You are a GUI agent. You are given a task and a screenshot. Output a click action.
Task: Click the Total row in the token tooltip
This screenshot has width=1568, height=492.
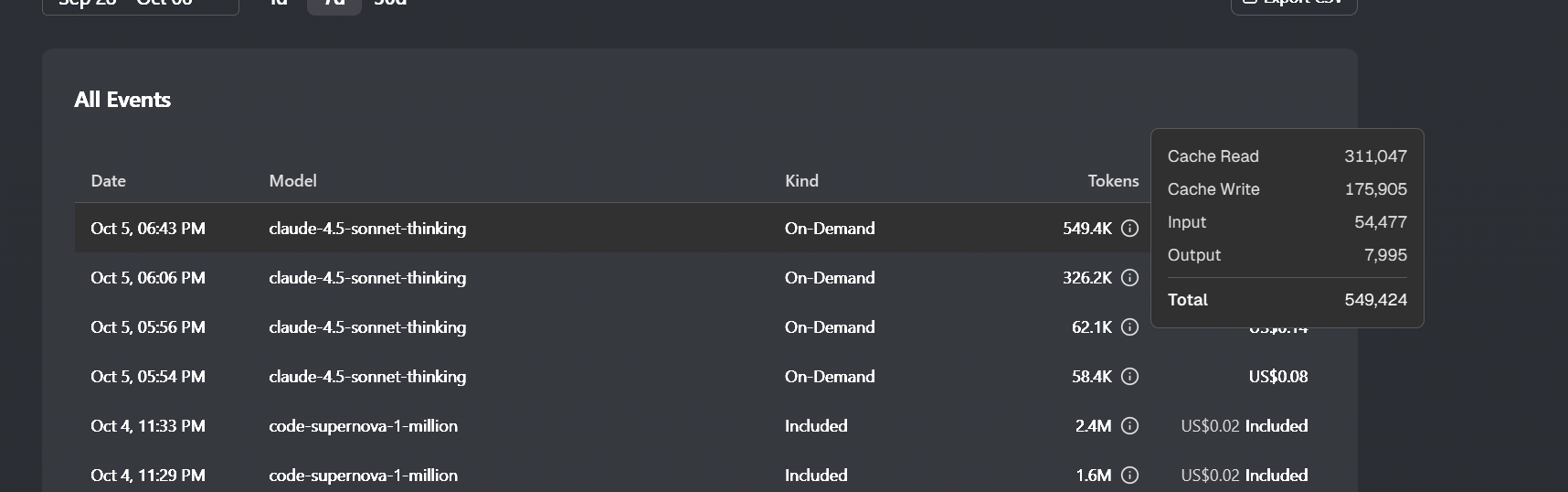1287,300
